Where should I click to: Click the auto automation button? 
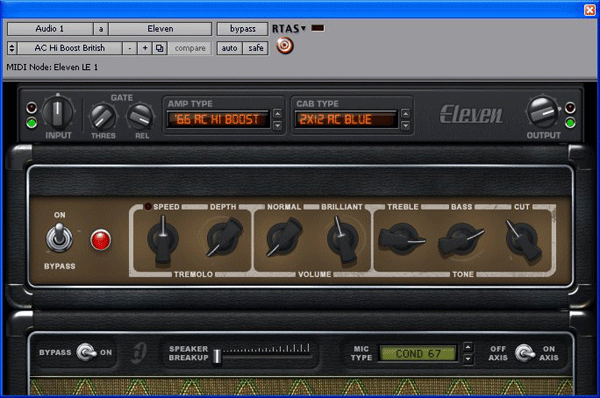229,48
